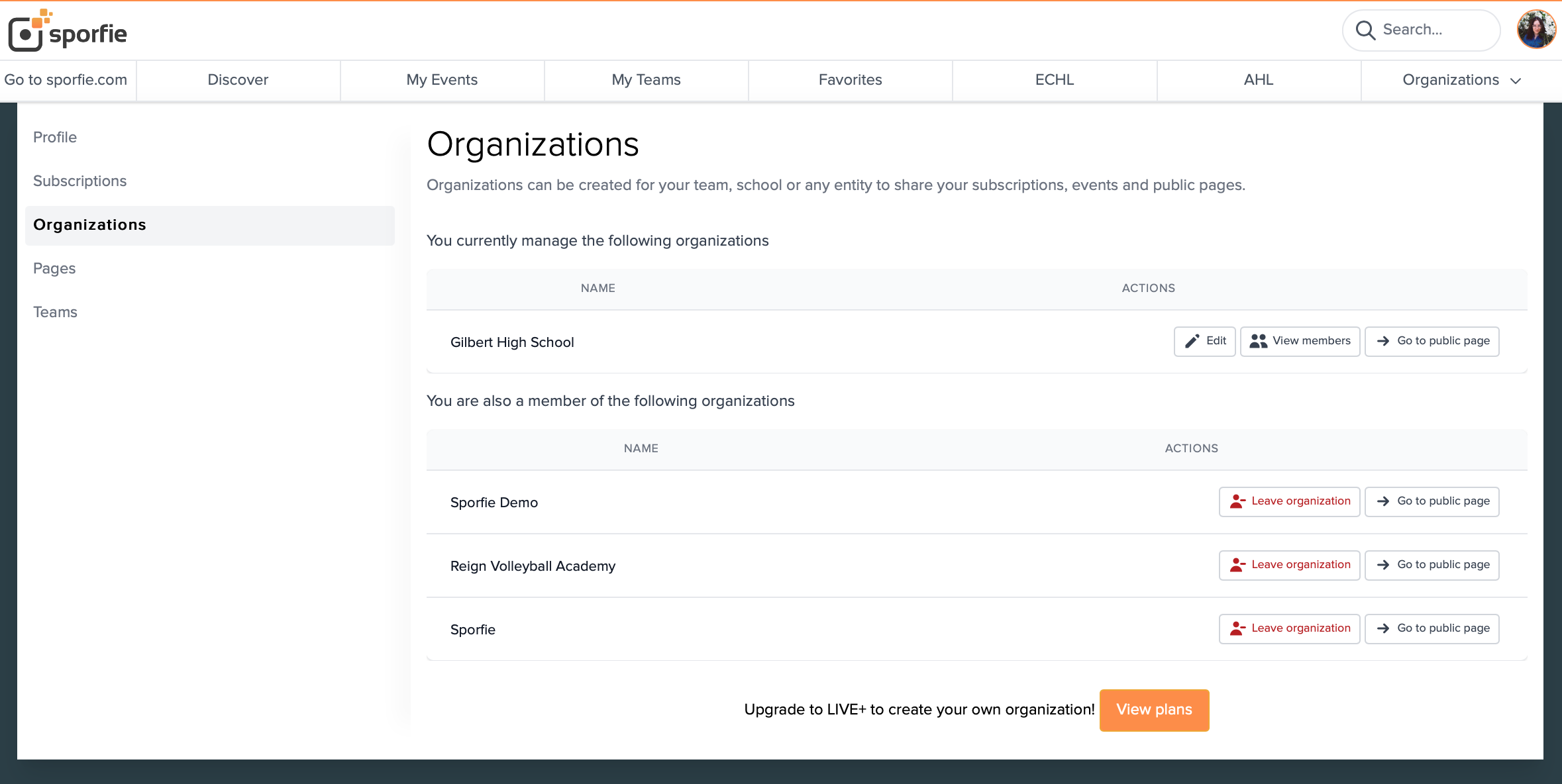Select Teams in the sidebar menu
This screenshot has height=784, width=1562.
(55, 312)
